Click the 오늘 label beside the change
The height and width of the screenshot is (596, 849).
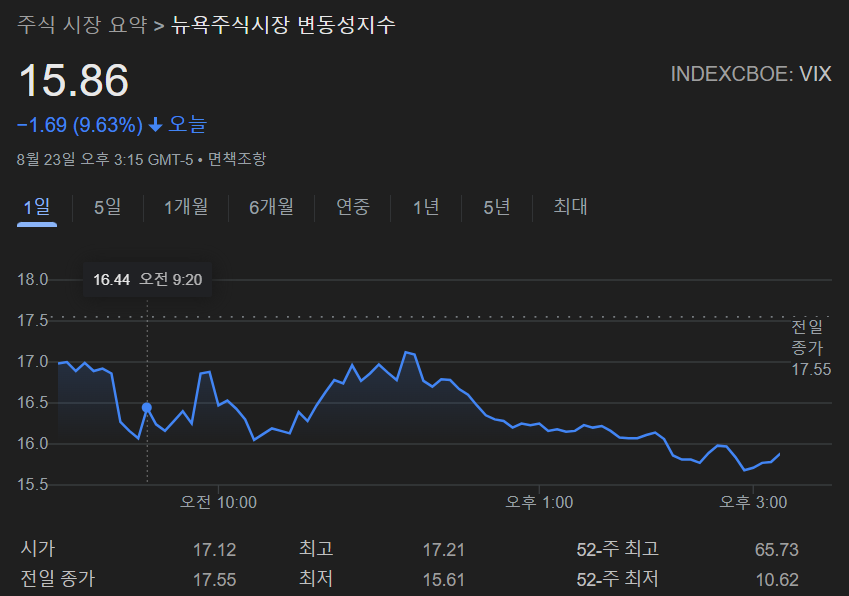coord(187,125)
